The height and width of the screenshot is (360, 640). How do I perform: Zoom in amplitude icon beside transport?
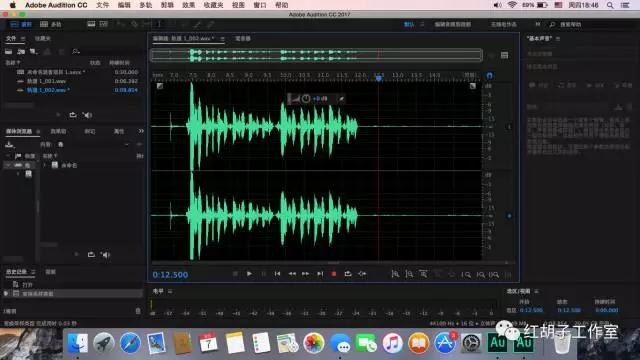(x=395, y=274)
